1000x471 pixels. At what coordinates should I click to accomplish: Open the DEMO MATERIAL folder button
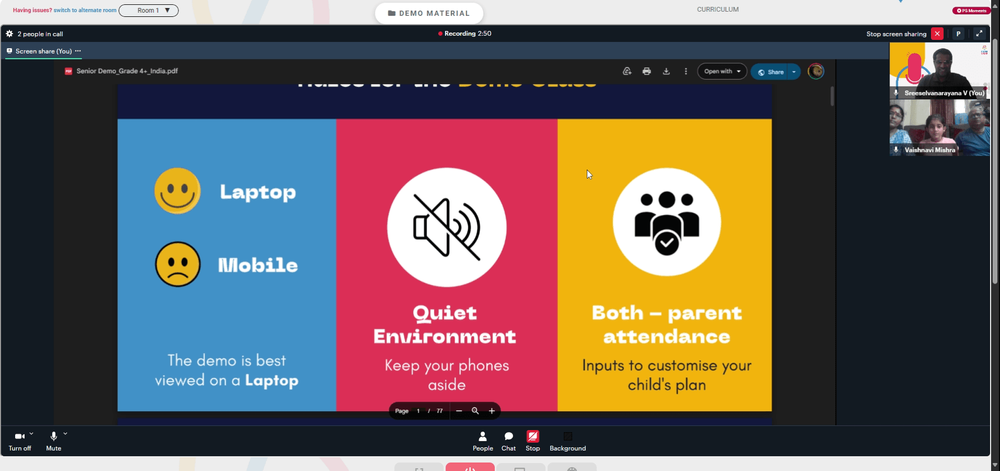(x=429, y=13)
